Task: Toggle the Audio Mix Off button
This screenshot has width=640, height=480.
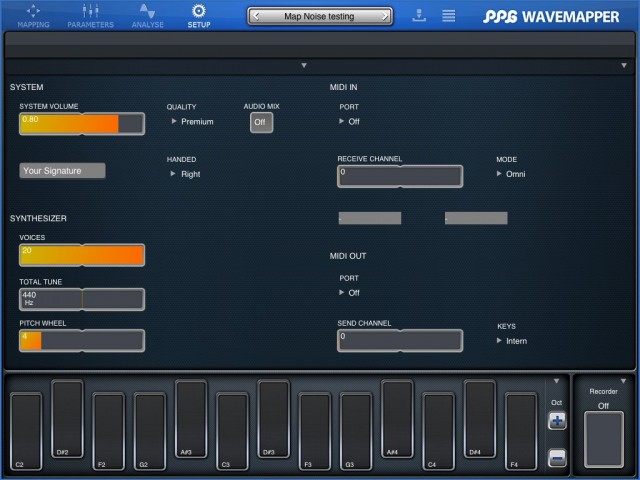Action: pos(261,122)
